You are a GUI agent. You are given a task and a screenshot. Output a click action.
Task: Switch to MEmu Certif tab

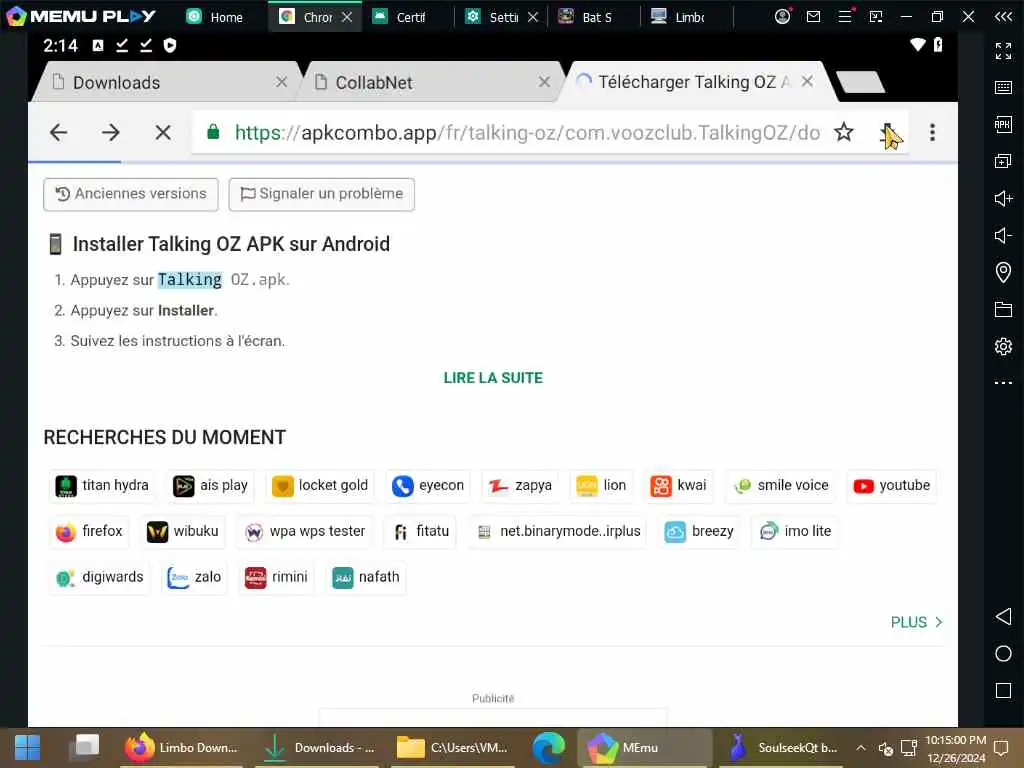400,17
